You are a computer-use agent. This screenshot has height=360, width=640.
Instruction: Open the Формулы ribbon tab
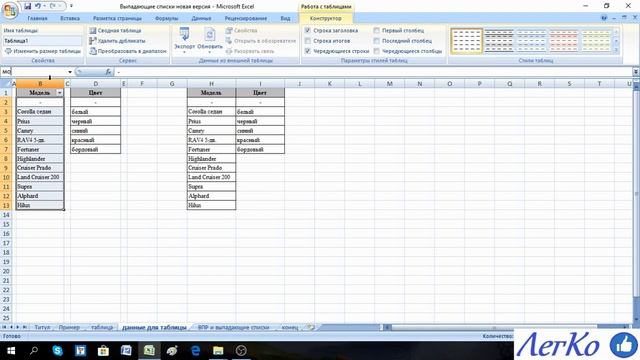[167, 18]
